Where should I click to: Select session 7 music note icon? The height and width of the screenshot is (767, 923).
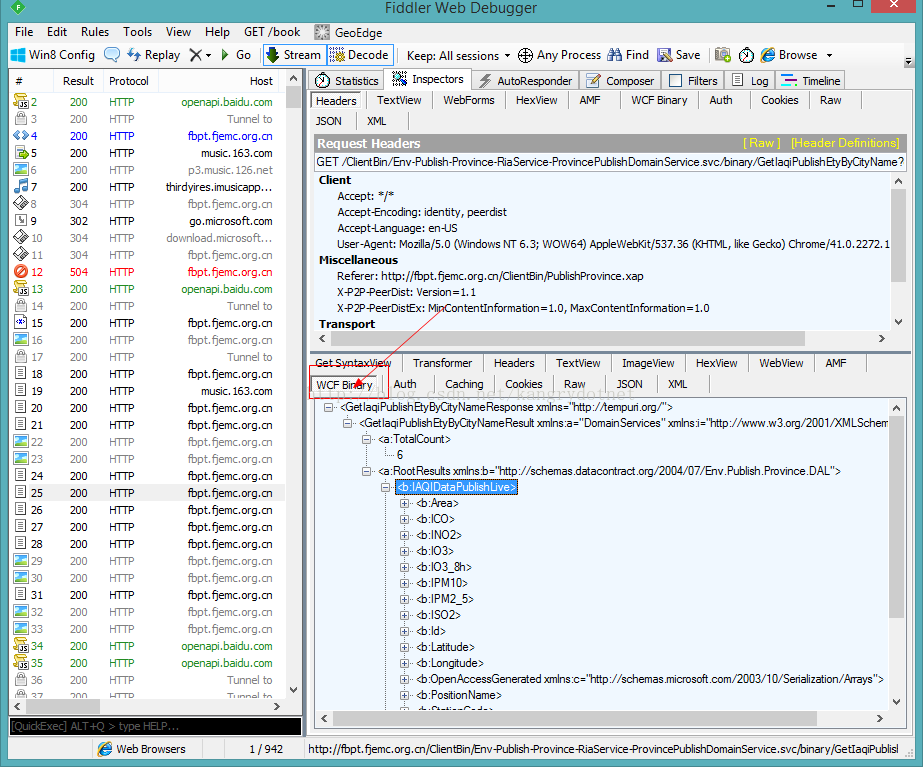click(21, 187)
